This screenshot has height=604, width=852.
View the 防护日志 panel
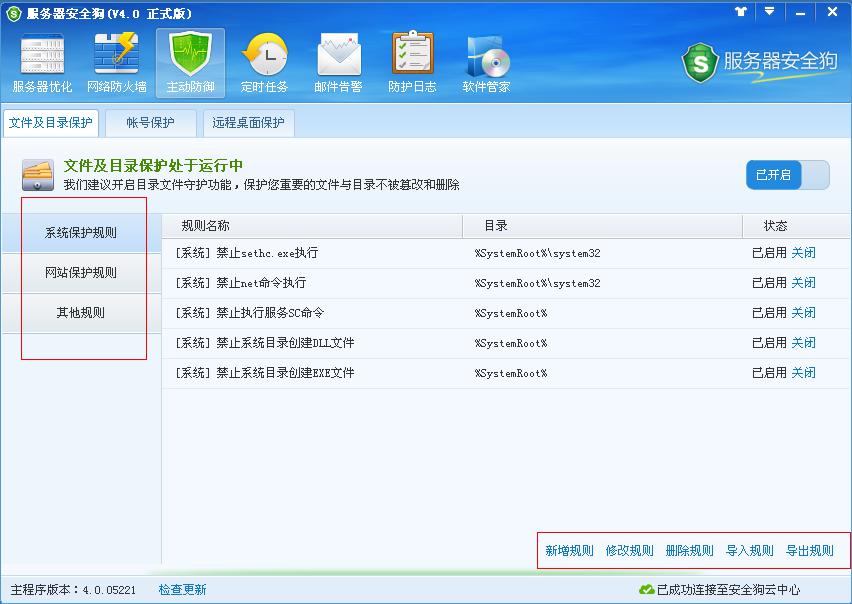tap(412, 62)
